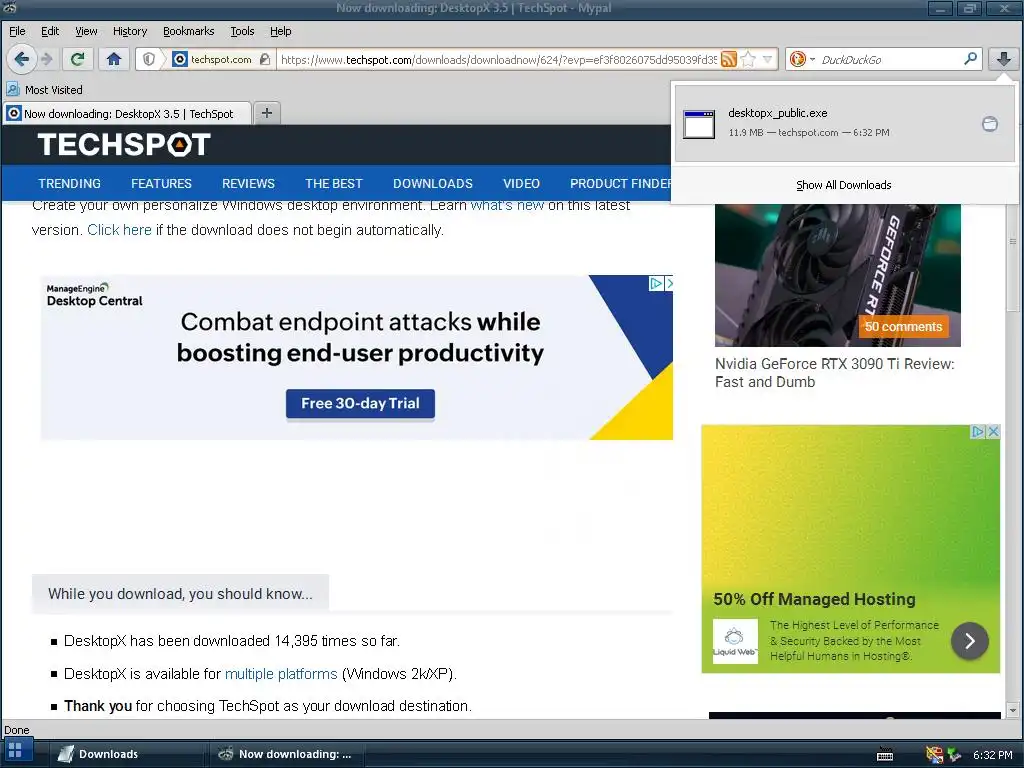Go to THE BEST section

(334, 184)
